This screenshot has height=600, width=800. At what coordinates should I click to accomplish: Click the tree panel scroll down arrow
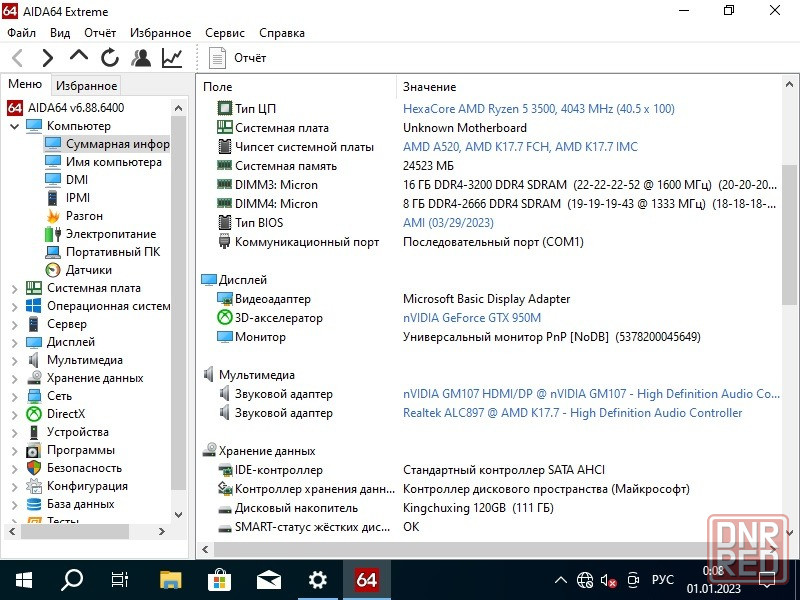click(x=178, y=514)
